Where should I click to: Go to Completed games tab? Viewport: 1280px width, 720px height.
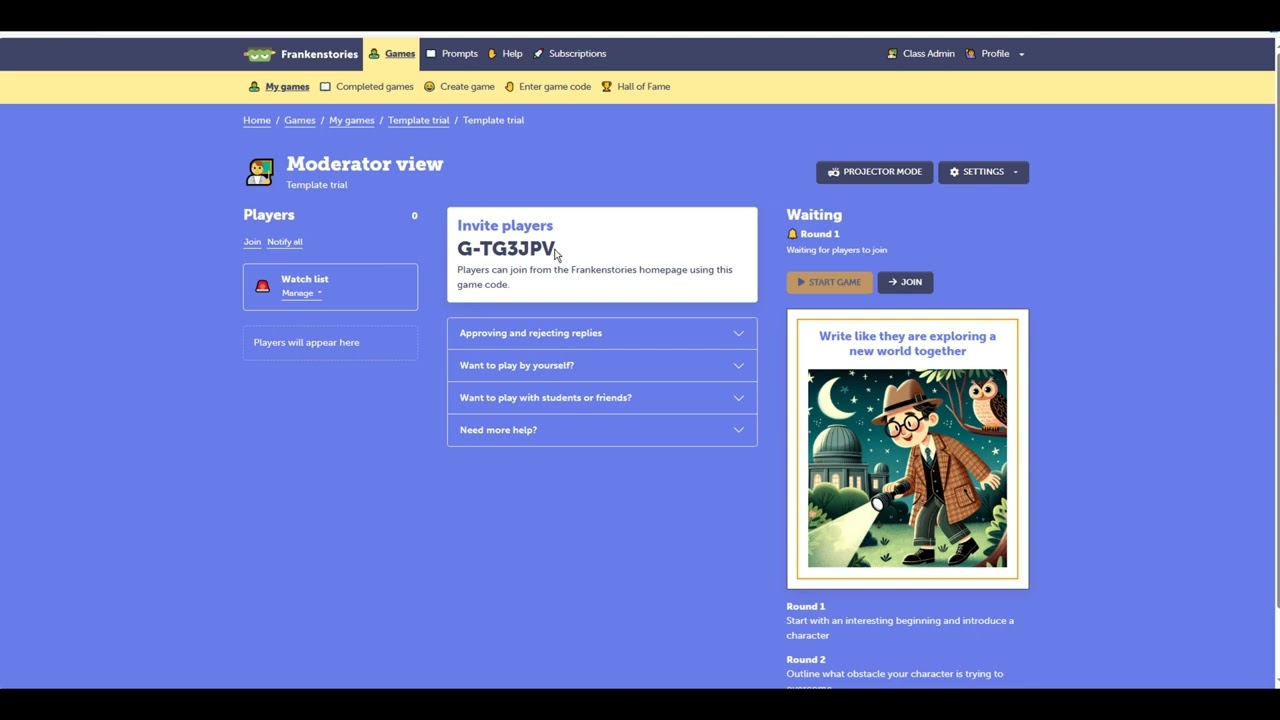tap(367, 87)
